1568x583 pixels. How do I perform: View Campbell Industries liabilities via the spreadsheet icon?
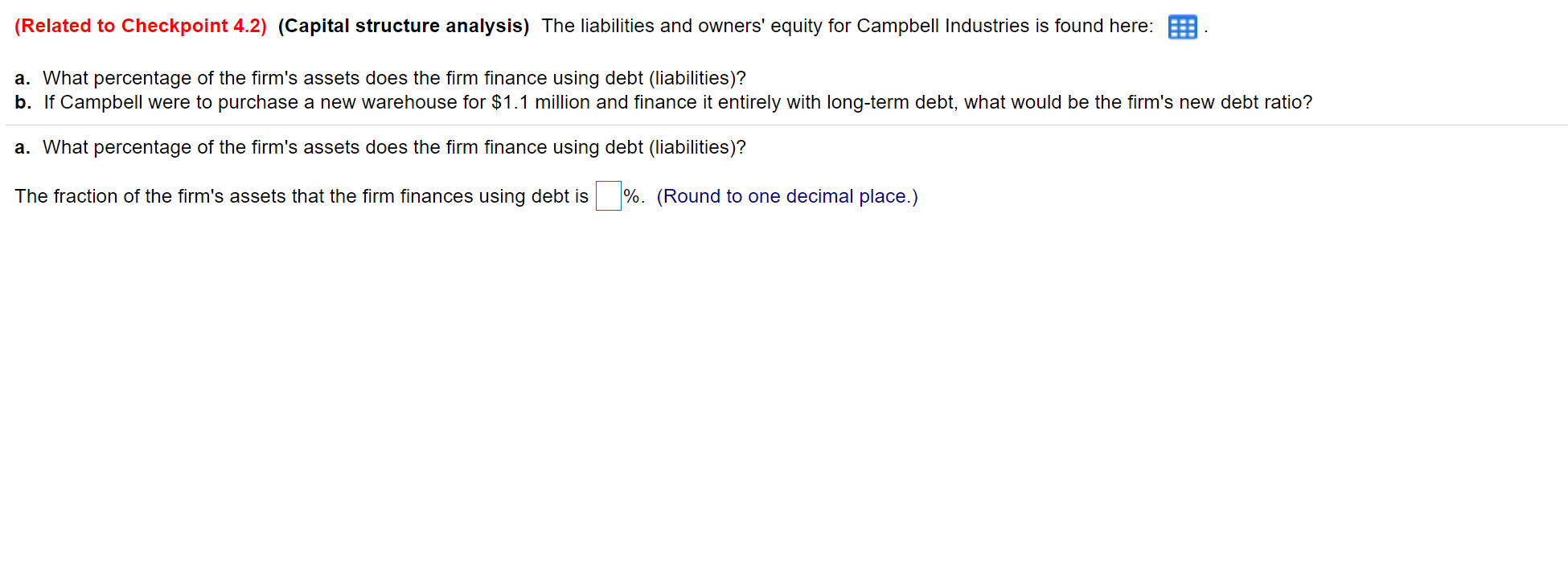(x=1181, y=27)
